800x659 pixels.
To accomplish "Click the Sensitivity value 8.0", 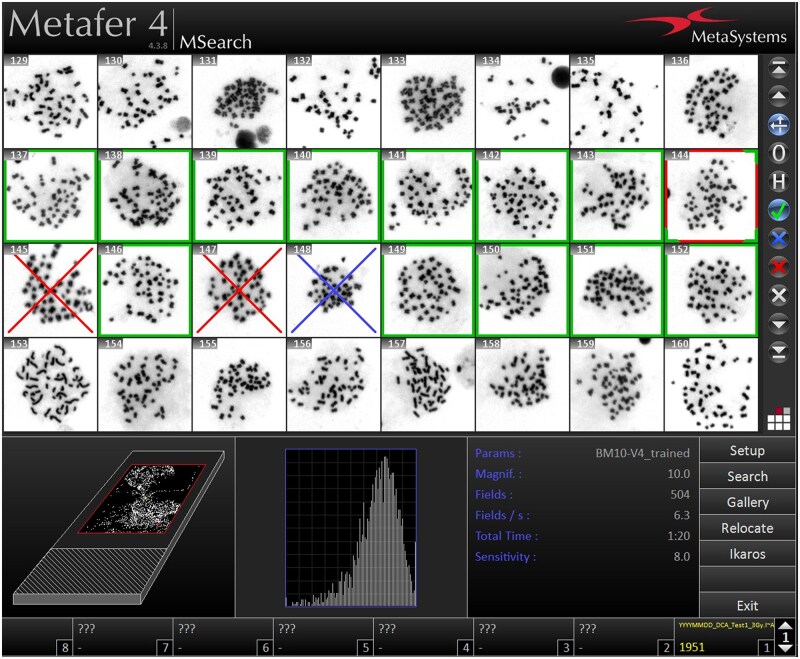I will pyautogui.click(x=682, y=556).
